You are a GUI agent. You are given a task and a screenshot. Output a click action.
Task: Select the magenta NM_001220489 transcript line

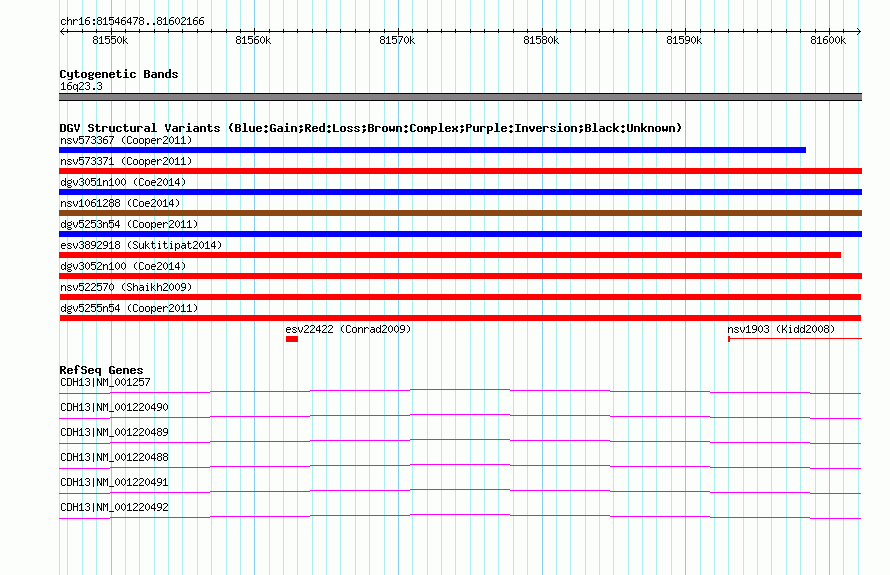(460, 441)
